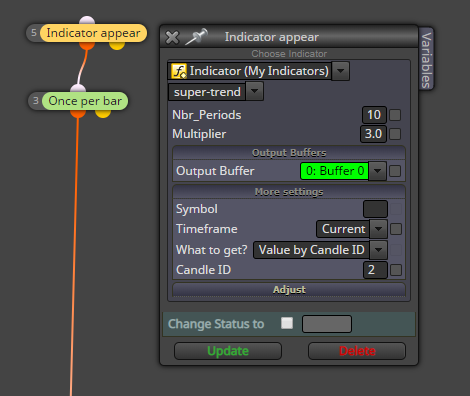Open the Output Buffer dropdown arrow
This screenshot has height=396, width=470.
pos(378,171)
